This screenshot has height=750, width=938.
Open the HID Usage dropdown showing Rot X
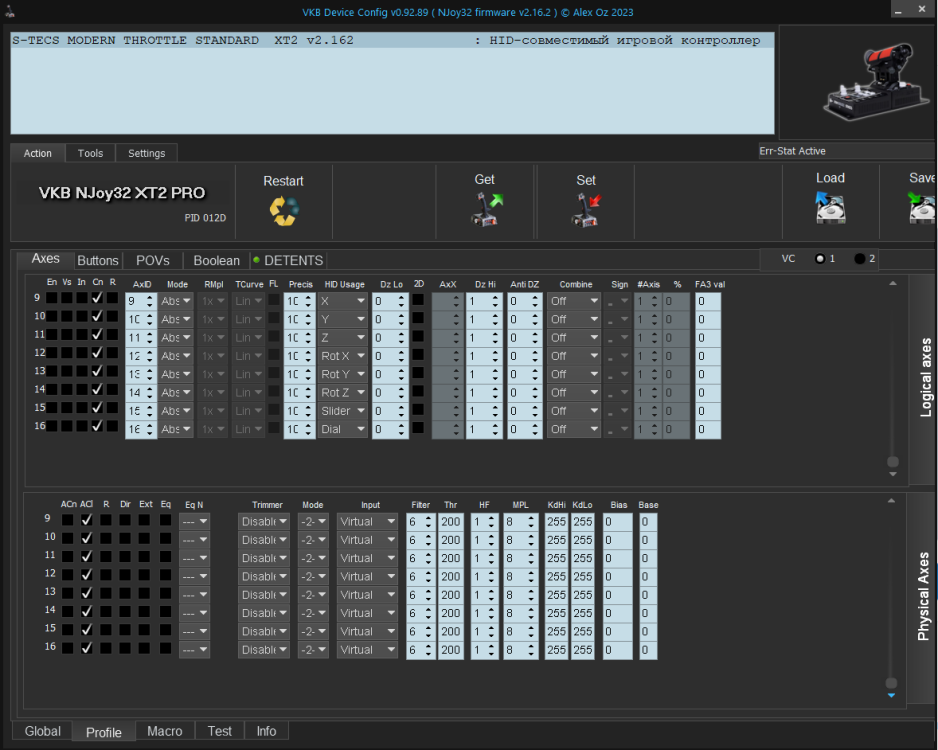click(x=342, y=355)
